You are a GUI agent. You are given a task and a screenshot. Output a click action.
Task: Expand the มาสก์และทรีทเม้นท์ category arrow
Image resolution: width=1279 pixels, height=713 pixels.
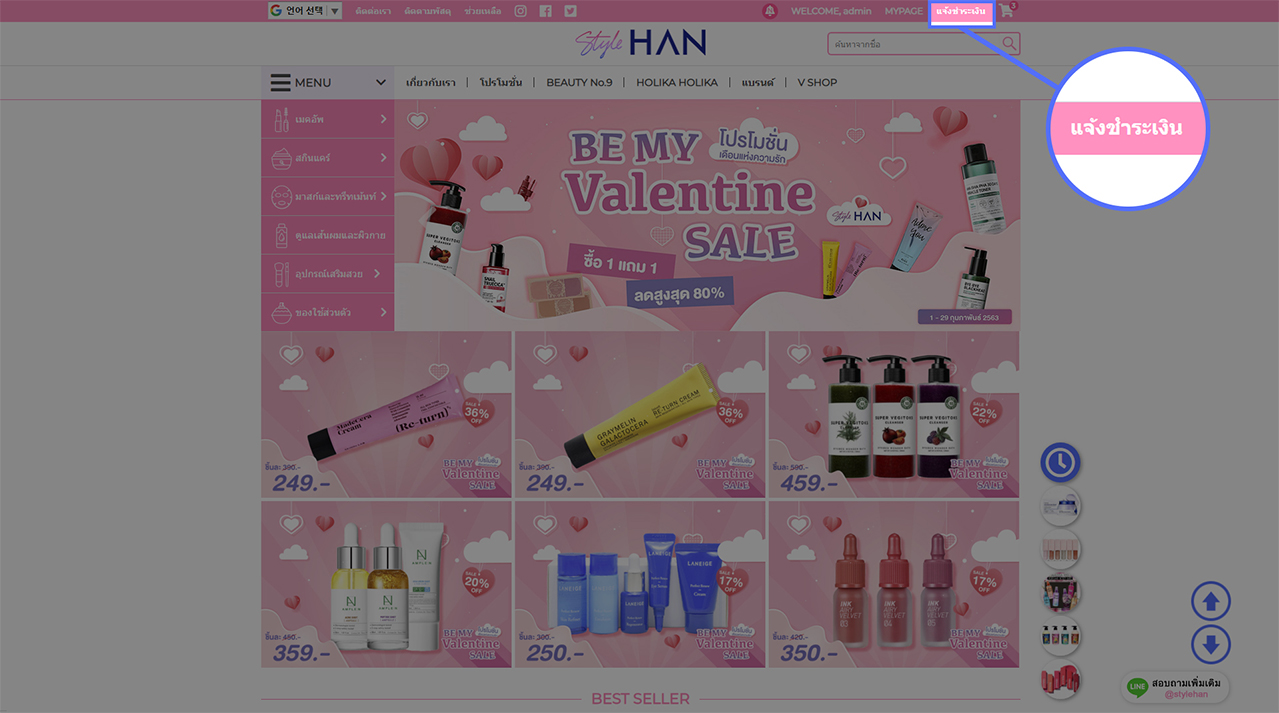tap(384, 196)
